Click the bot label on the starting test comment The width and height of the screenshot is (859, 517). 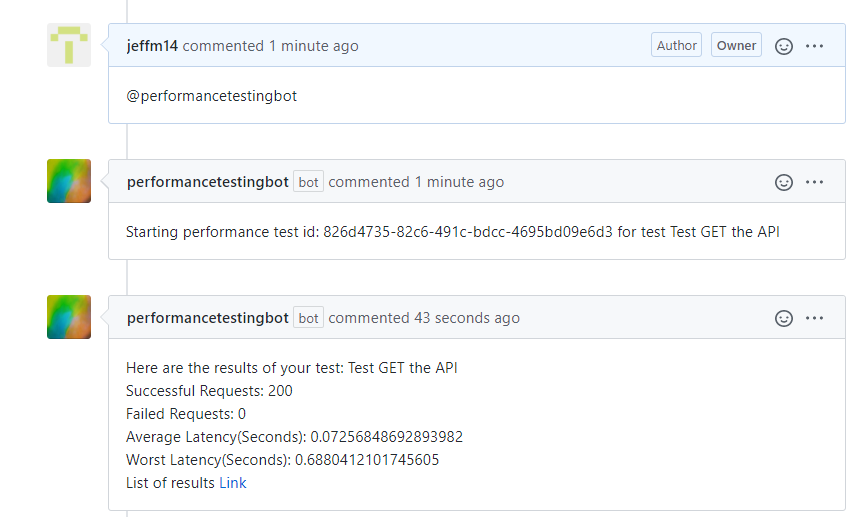point(308,182)
